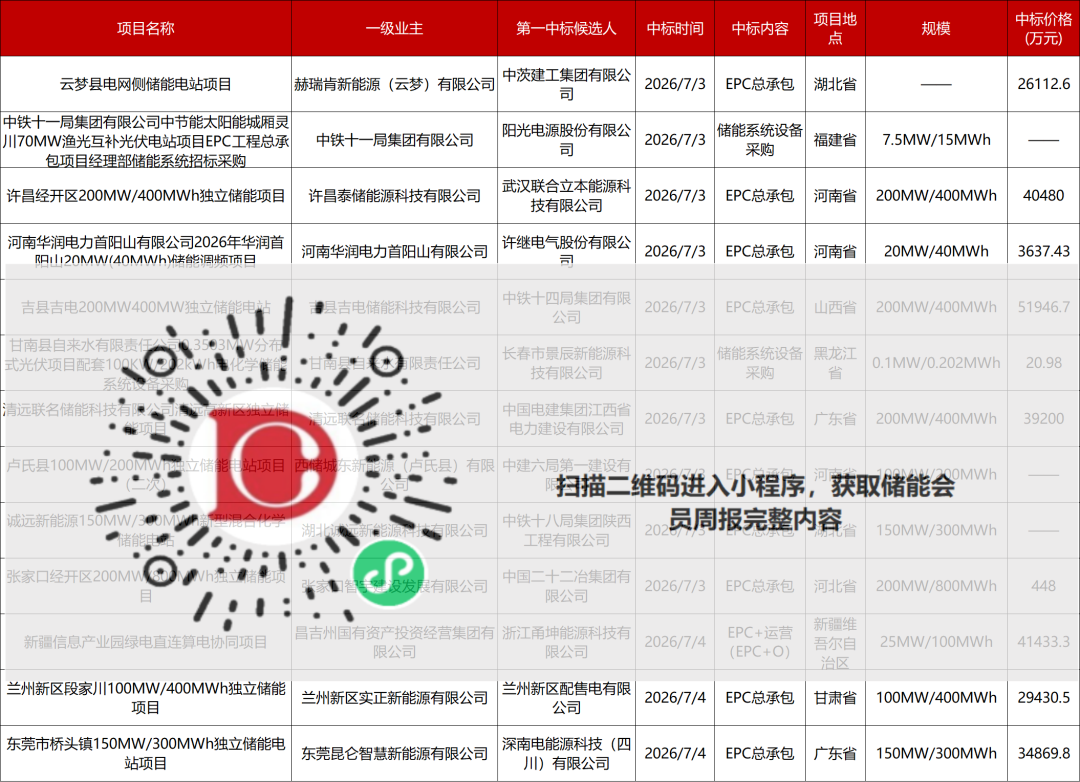The image size is (1080, 782).
Task: Select '深南电能源科技（四川）有限公司' cell
Action: click(566, 754)
